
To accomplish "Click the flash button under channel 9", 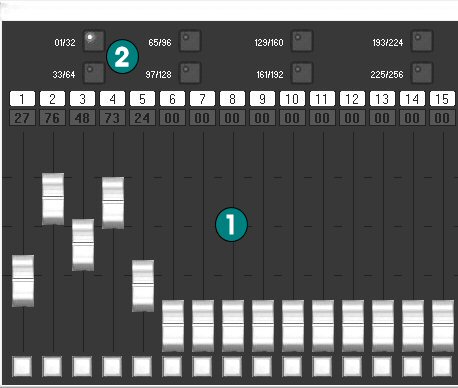I will pyautogui.click(x=262, y=366).
